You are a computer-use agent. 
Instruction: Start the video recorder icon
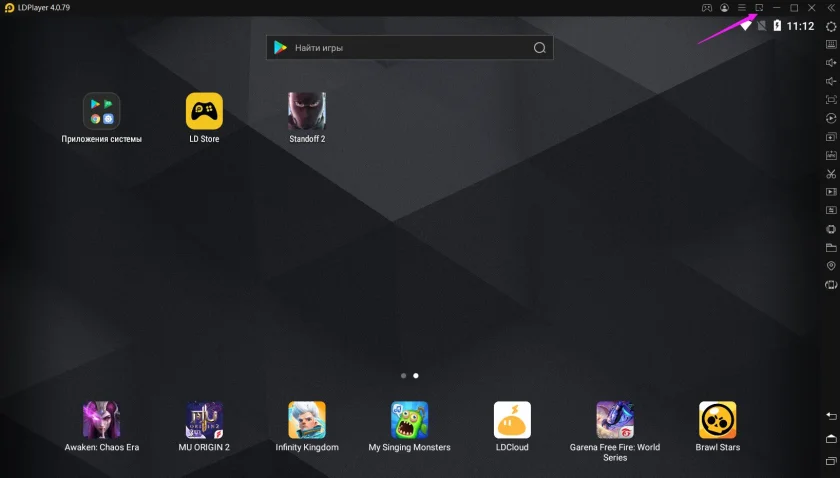pyautogui.click(x=831, y=192)
